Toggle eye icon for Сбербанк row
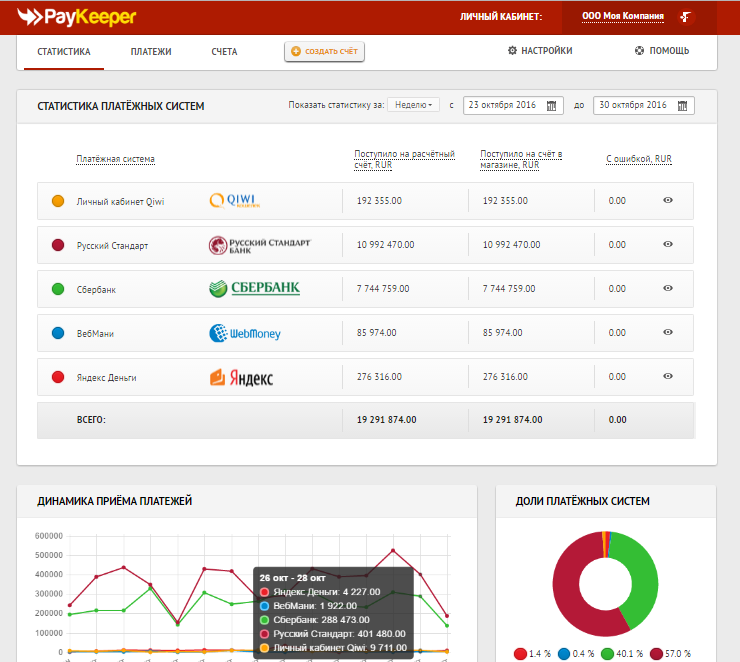This screenshot has height=662, width=740. point(668,289)
